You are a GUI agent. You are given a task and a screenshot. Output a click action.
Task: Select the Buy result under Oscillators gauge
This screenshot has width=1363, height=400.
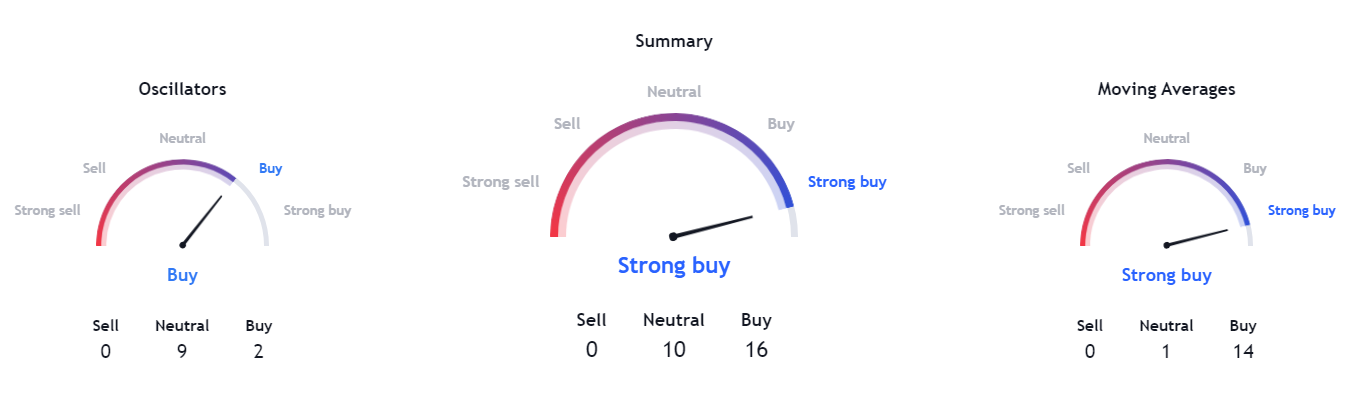point(182,275)
